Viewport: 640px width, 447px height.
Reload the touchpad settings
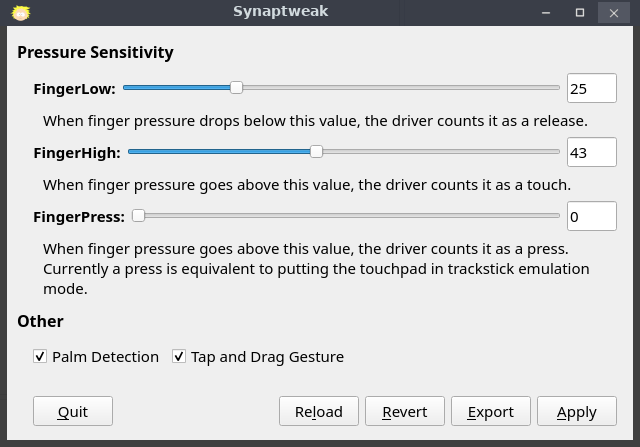pyautogui.click(x=318, y=411)
